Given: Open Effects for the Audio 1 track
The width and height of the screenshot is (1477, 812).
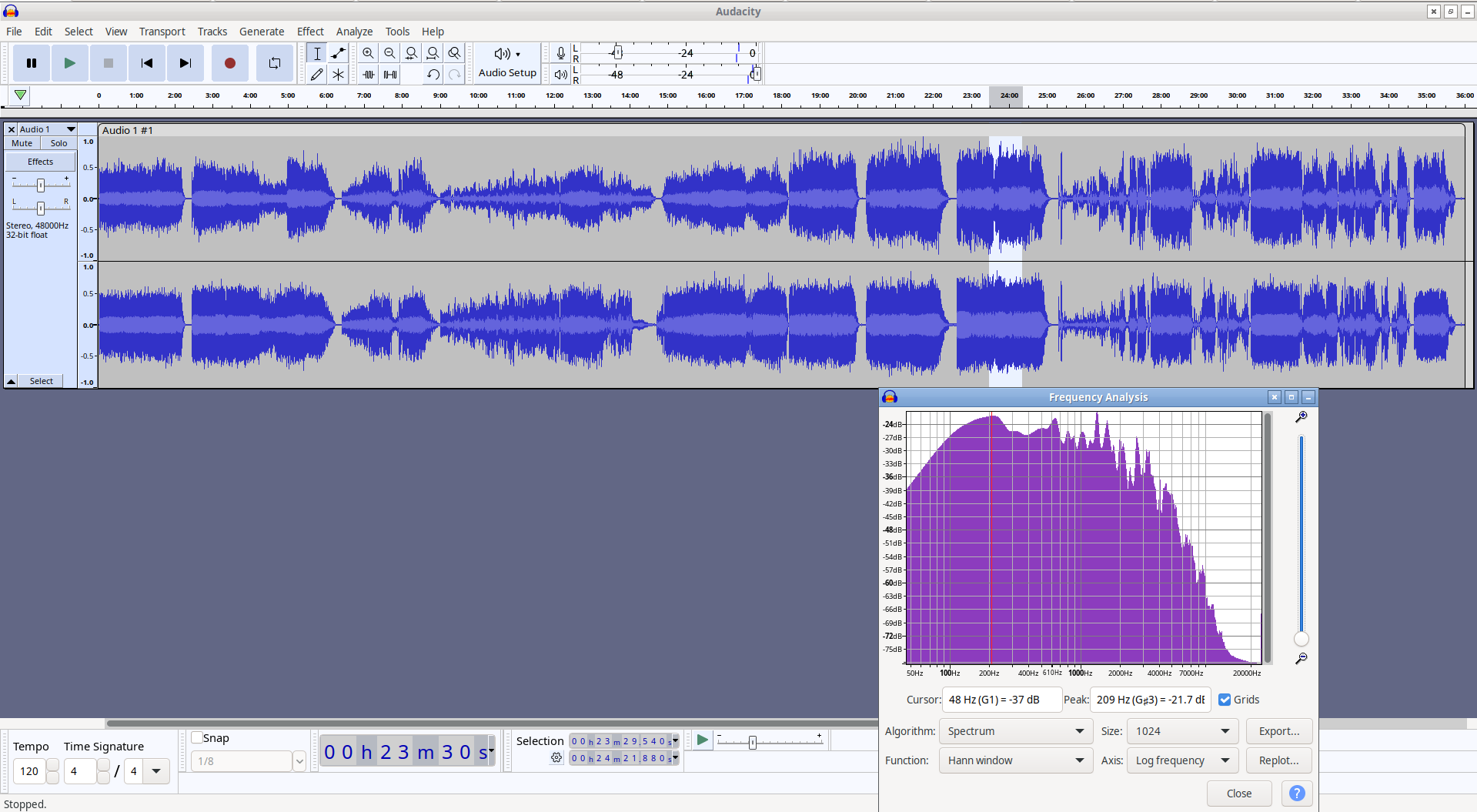Looking at the screenshot, I should [41, 162].
